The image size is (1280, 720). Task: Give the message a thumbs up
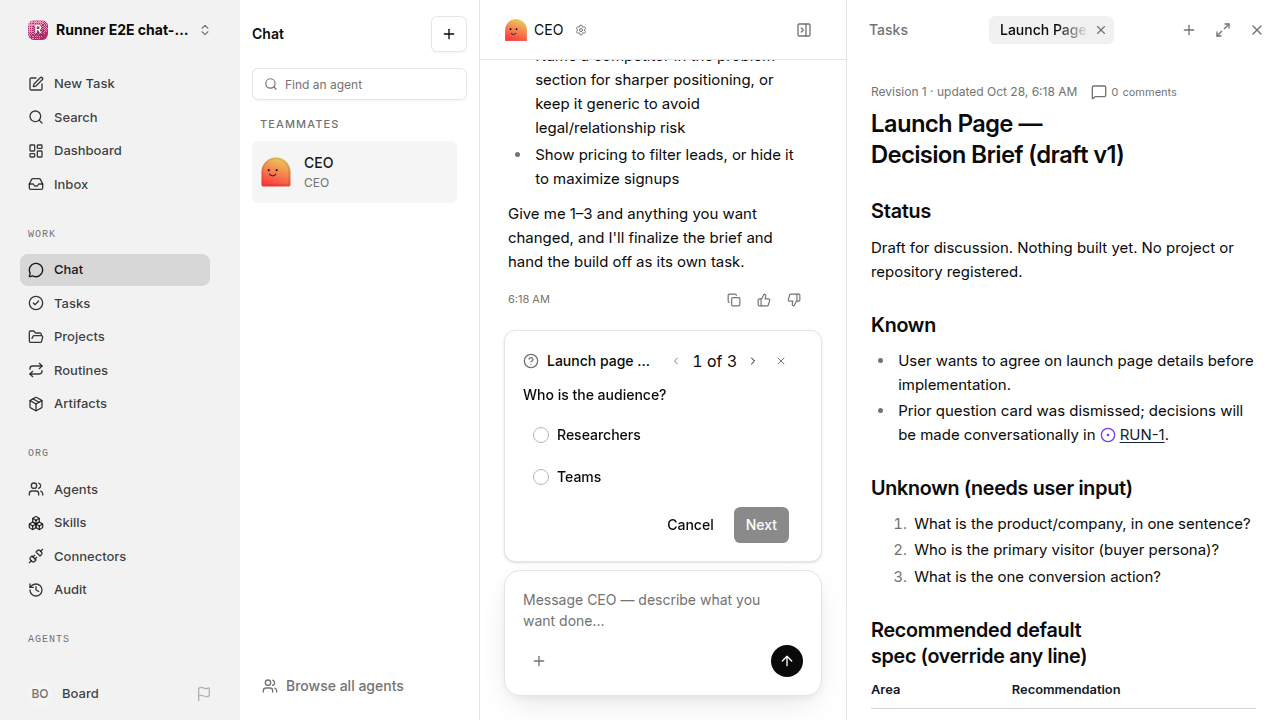pyautogui.click(x=764, y=300)
